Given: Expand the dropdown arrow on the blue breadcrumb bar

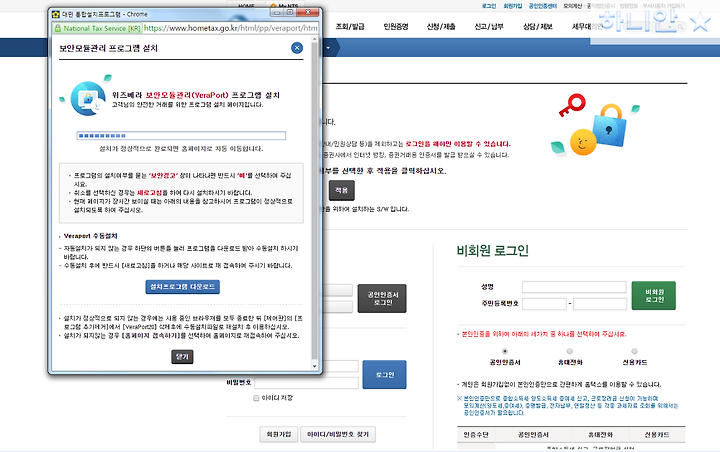Looking at the screenshot, I should coord(328,48).
